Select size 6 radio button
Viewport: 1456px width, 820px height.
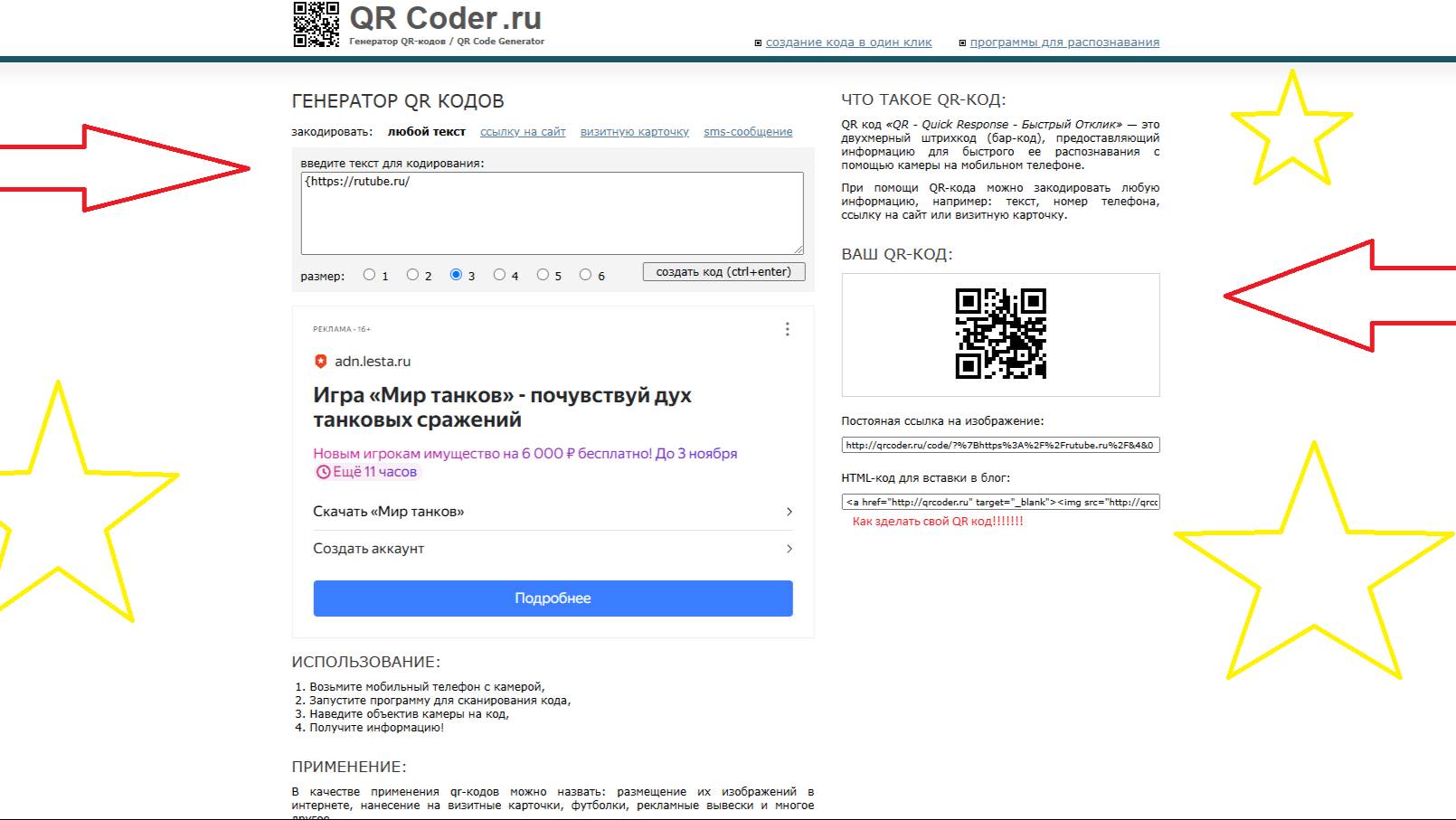click(585, 275)
